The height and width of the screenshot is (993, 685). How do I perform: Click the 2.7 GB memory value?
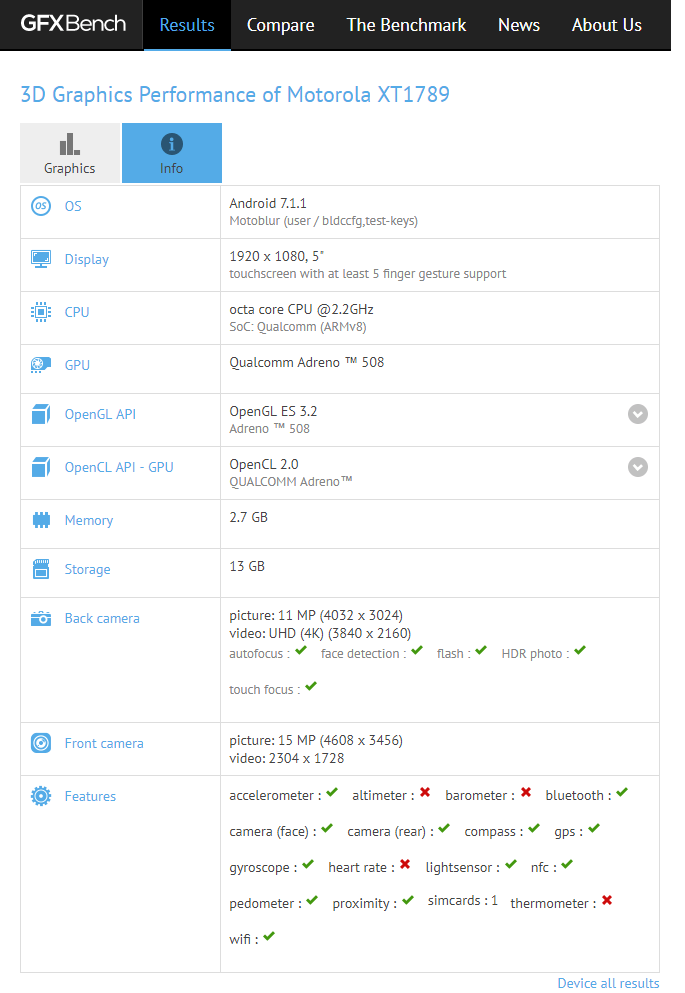[248, 517]
